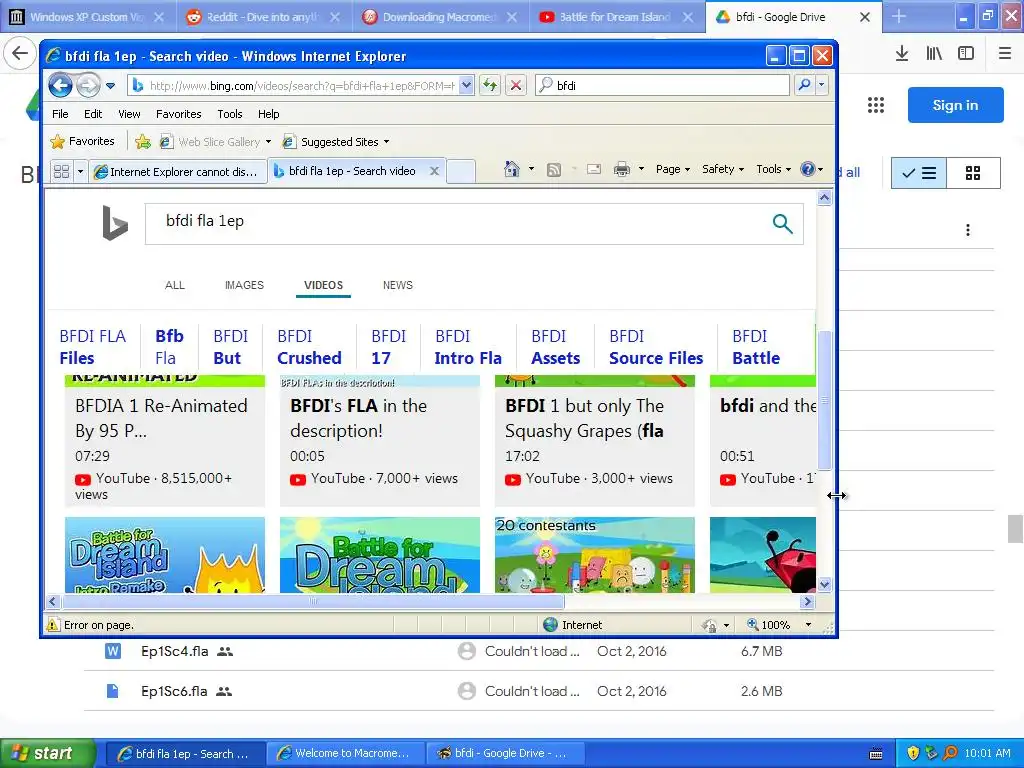Image resolution: width=1024 pixels, height=768 pixels.
Task: Expand the Suggested Sites dropdown
Action: (x=387, y=142)
